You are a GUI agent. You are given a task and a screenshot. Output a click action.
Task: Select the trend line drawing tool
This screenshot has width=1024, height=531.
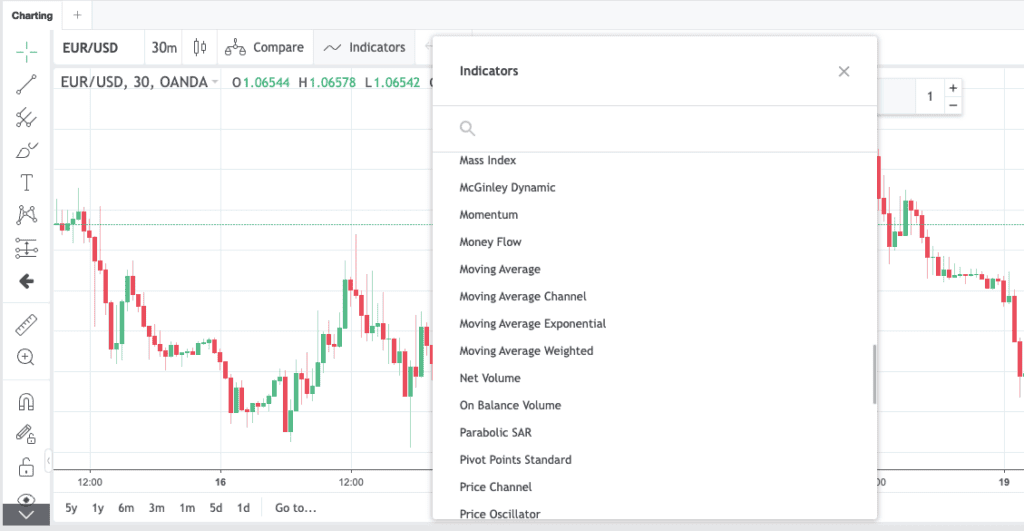pyautogui.click(x=26, y=84)
